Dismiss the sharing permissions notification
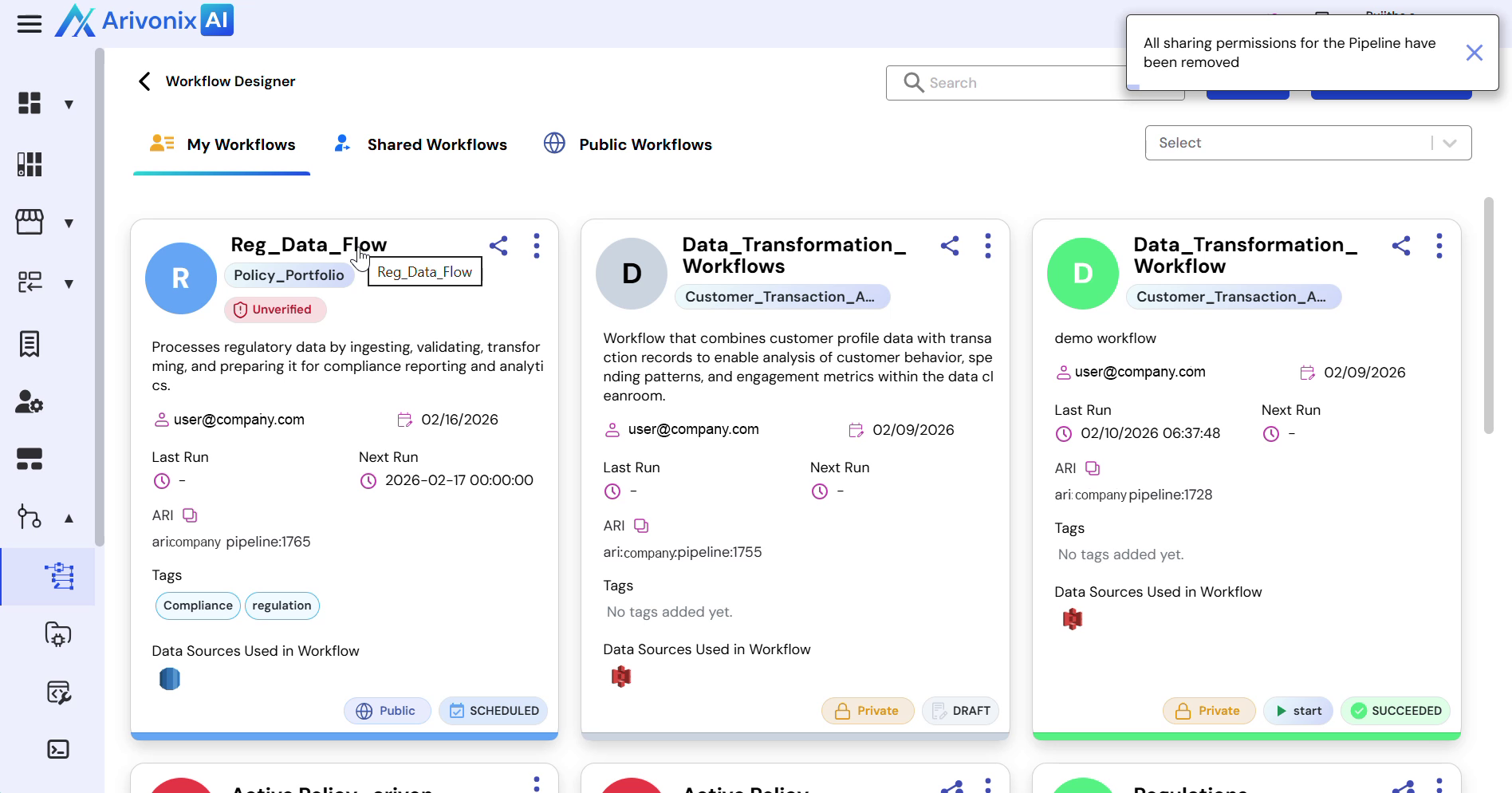The width and height of the screenshot is (1512, 793). coord(1474,53)
